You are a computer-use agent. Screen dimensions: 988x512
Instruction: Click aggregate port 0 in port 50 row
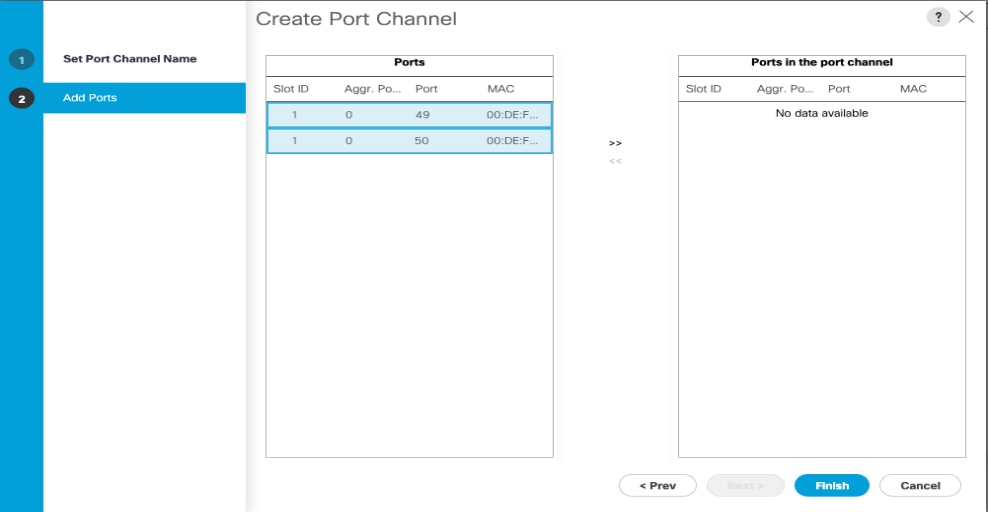tap(348, 141)
